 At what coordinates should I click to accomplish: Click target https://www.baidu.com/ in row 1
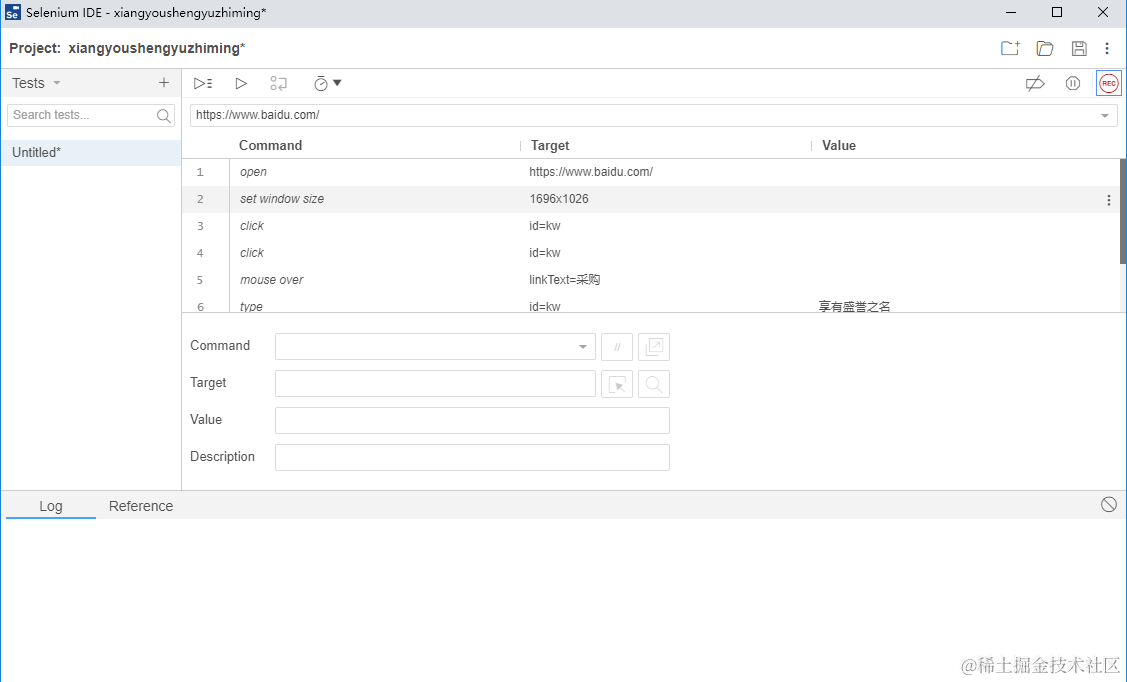(591, 172)
